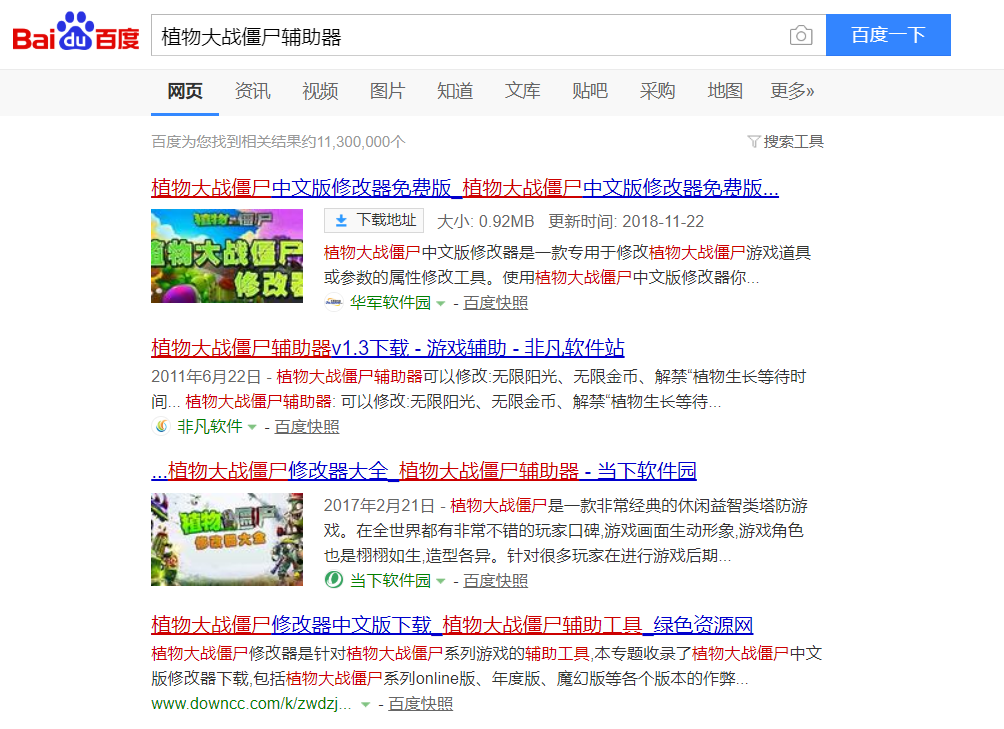Open result 植物大战僵尸中文版修改器免费版
1004x729 pixels.
pyautogui.click(x=465, y=188)
